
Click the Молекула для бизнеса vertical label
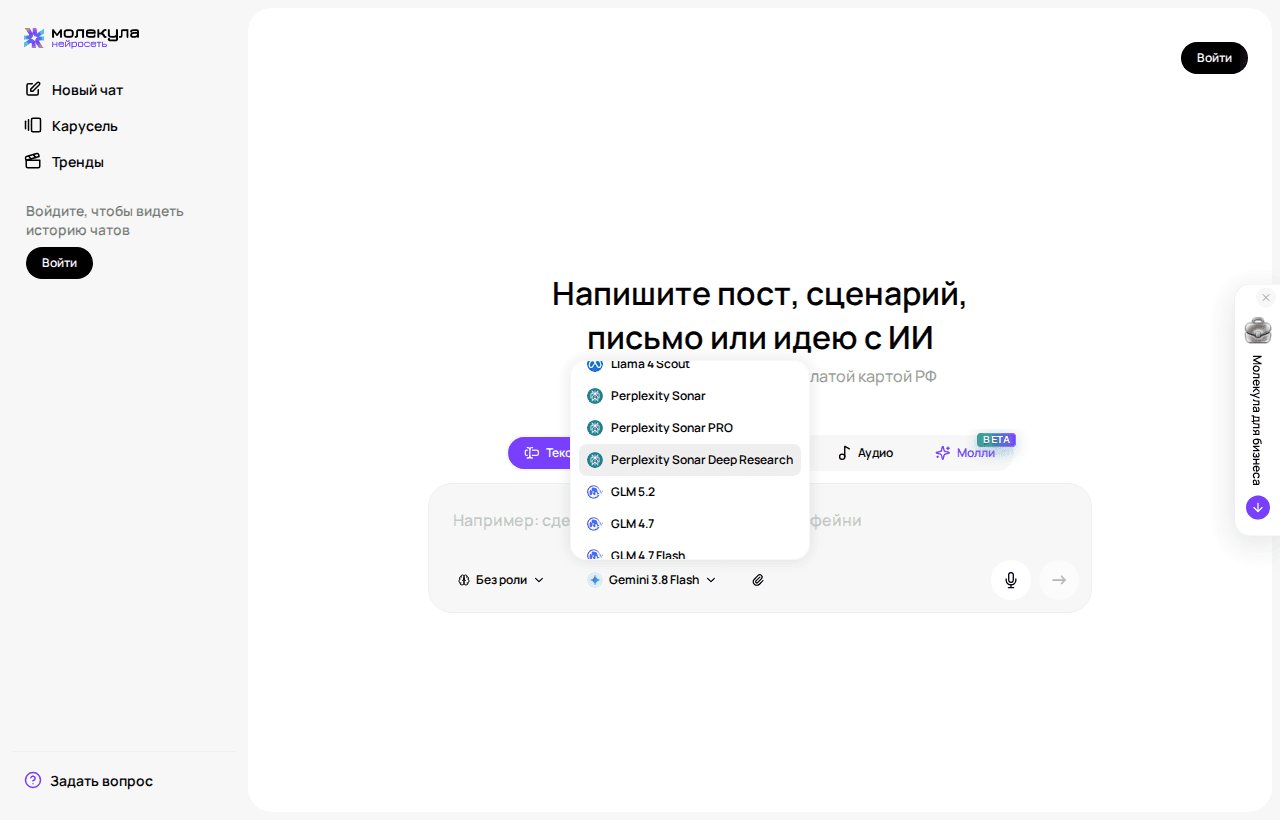pyautogui.click(x=1257, y=420)
